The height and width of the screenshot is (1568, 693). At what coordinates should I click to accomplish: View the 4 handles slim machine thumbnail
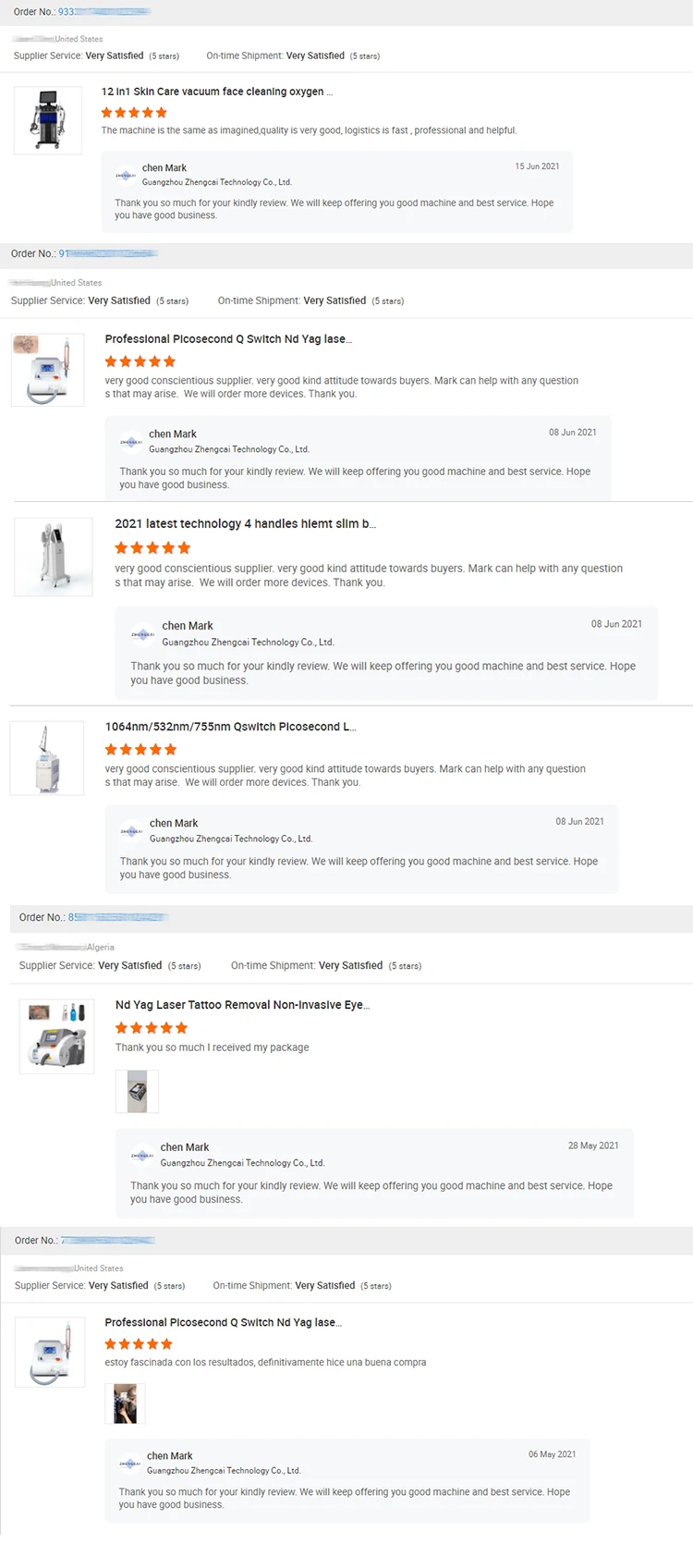tap(54, 557)
